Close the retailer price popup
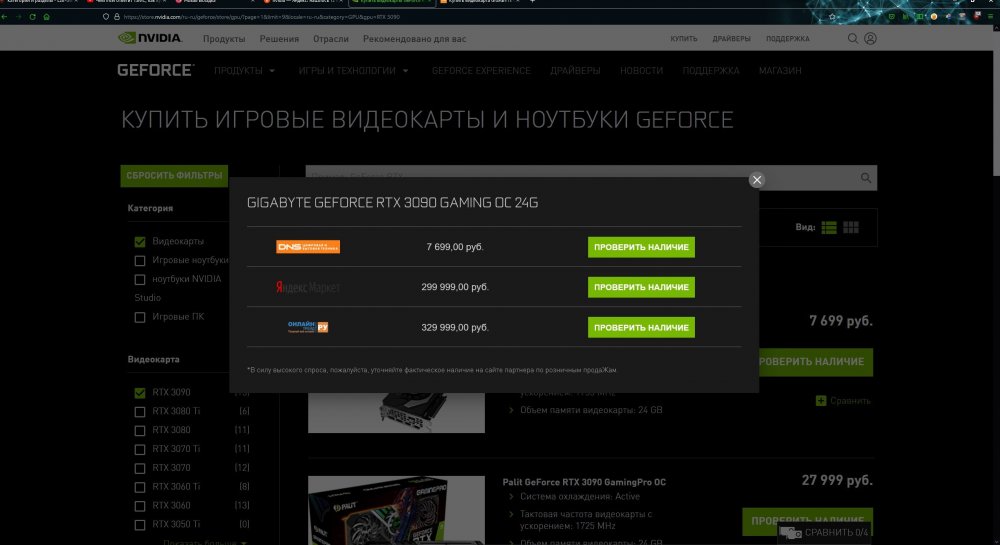 click(x=756, y=180)
